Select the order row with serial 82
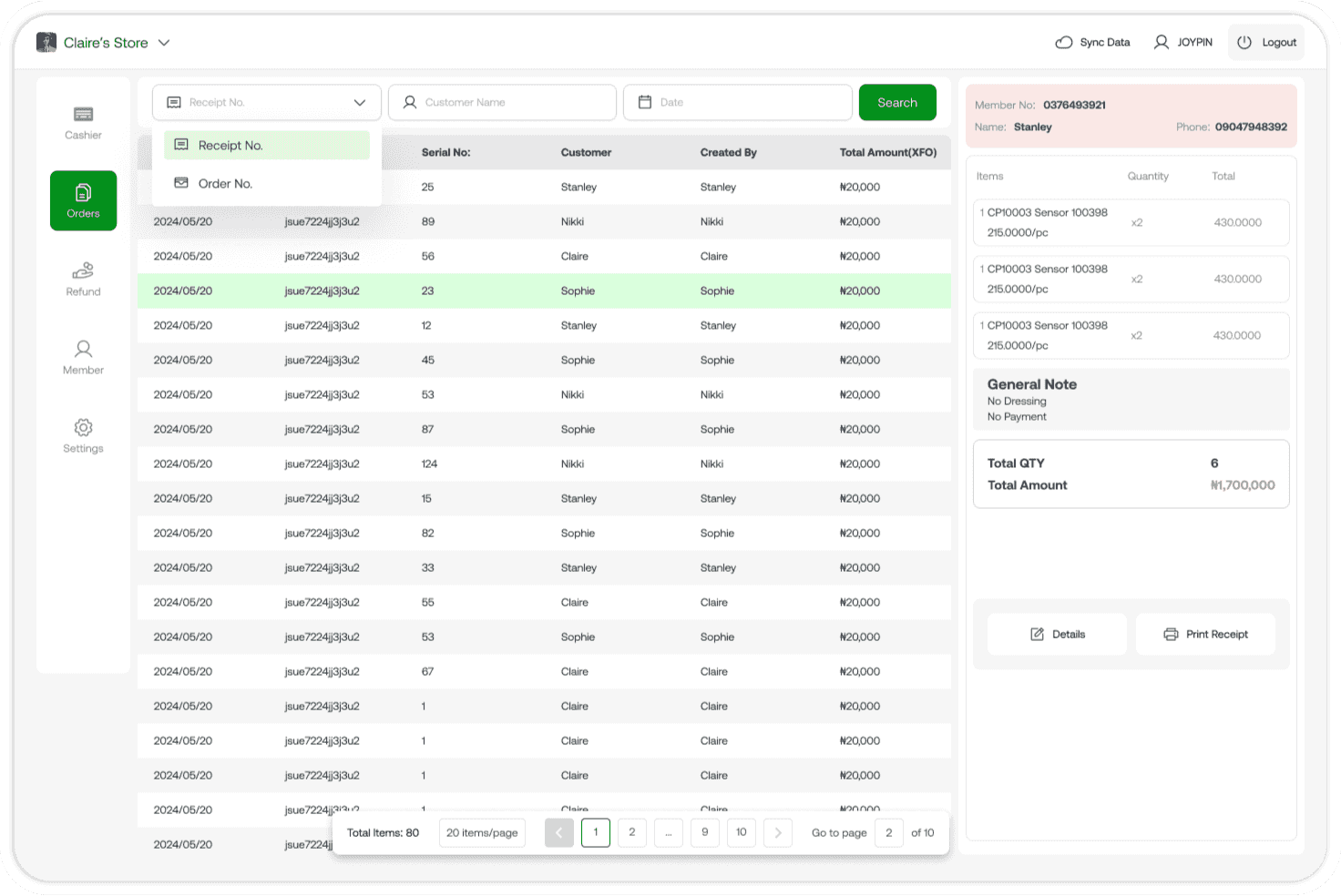This screenshot has height=896, width=1341. pos(544,533)
